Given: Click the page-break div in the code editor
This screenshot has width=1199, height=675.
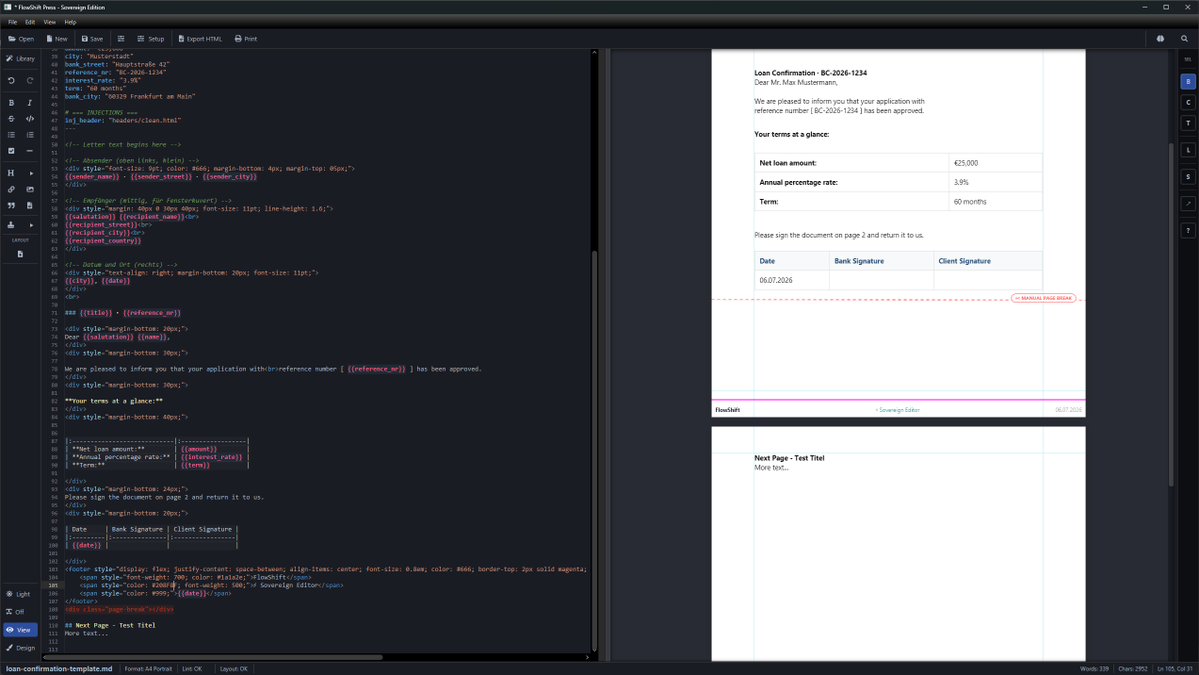Looking at the screenshot, I should [x=119, y=609].
